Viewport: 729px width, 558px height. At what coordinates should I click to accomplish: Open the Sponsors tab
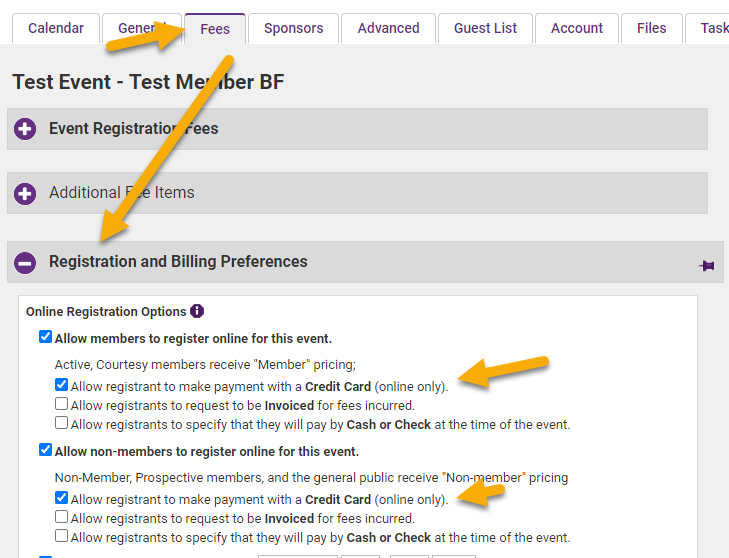tap(293, 28)
